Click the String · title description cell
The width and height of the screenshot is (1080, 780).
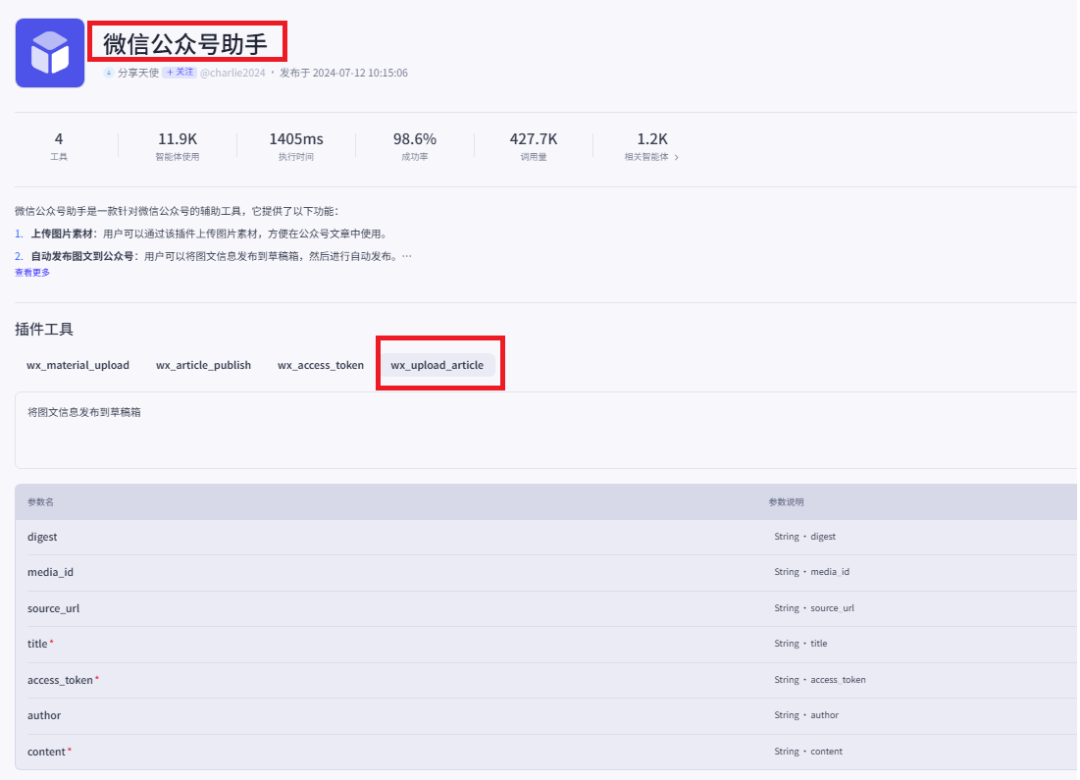point(800,644)
